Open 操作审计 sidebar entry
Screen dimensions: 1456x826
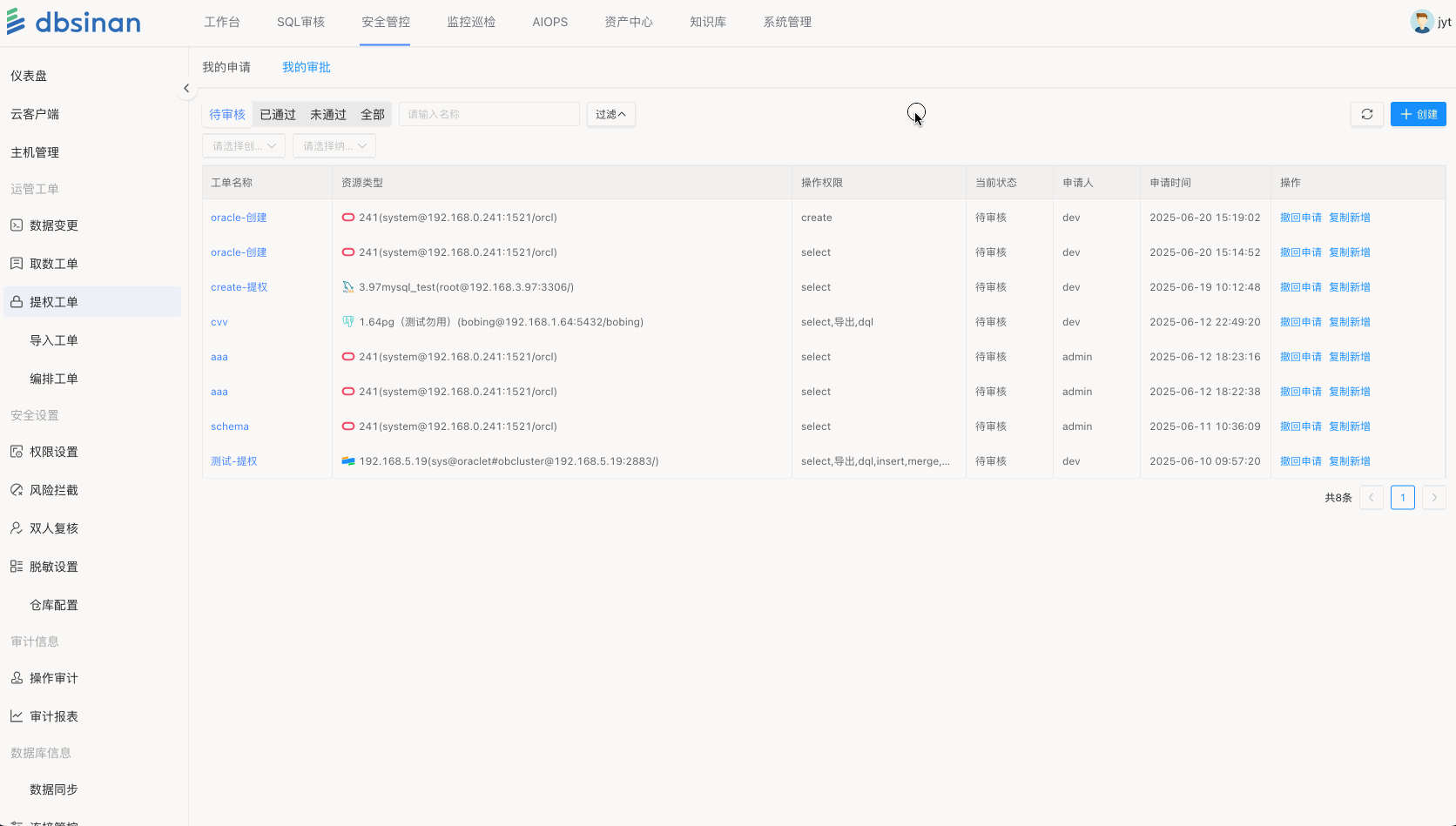pyautogui.click(x=54, y=678)
